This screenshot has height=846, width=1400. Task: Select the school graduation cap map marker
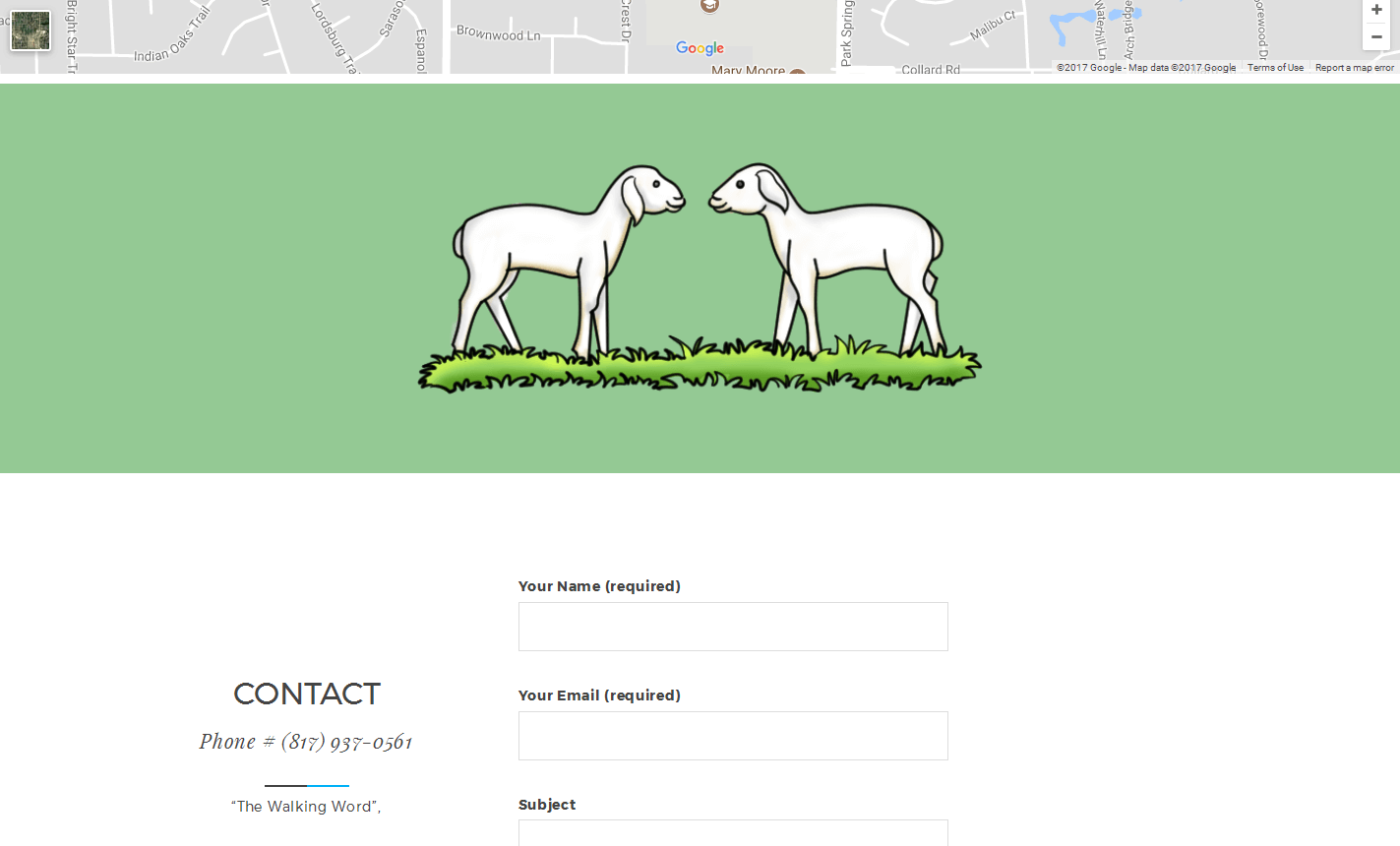709,5
